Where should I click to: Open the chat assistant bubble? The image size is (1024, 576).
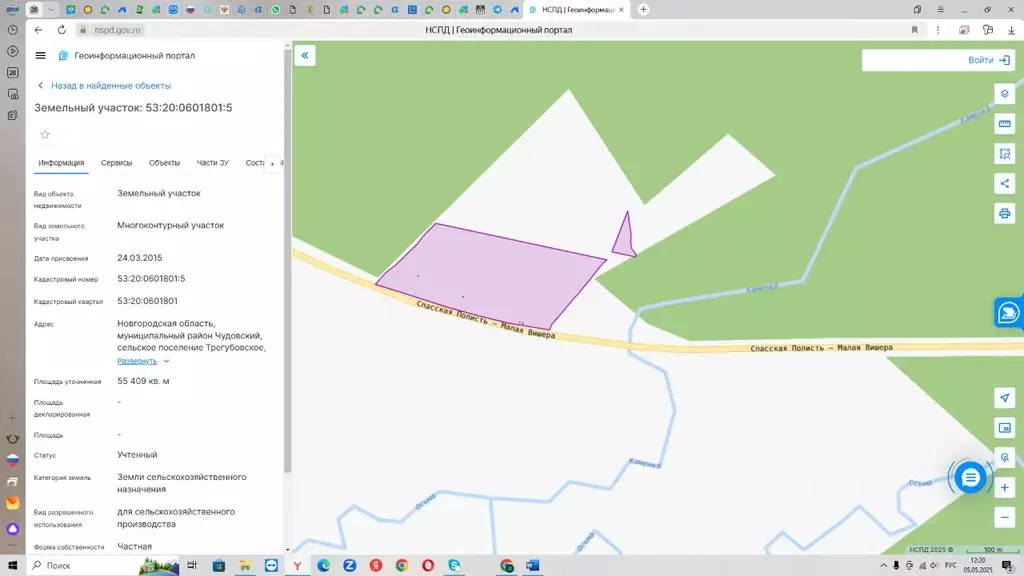(970, 478)
